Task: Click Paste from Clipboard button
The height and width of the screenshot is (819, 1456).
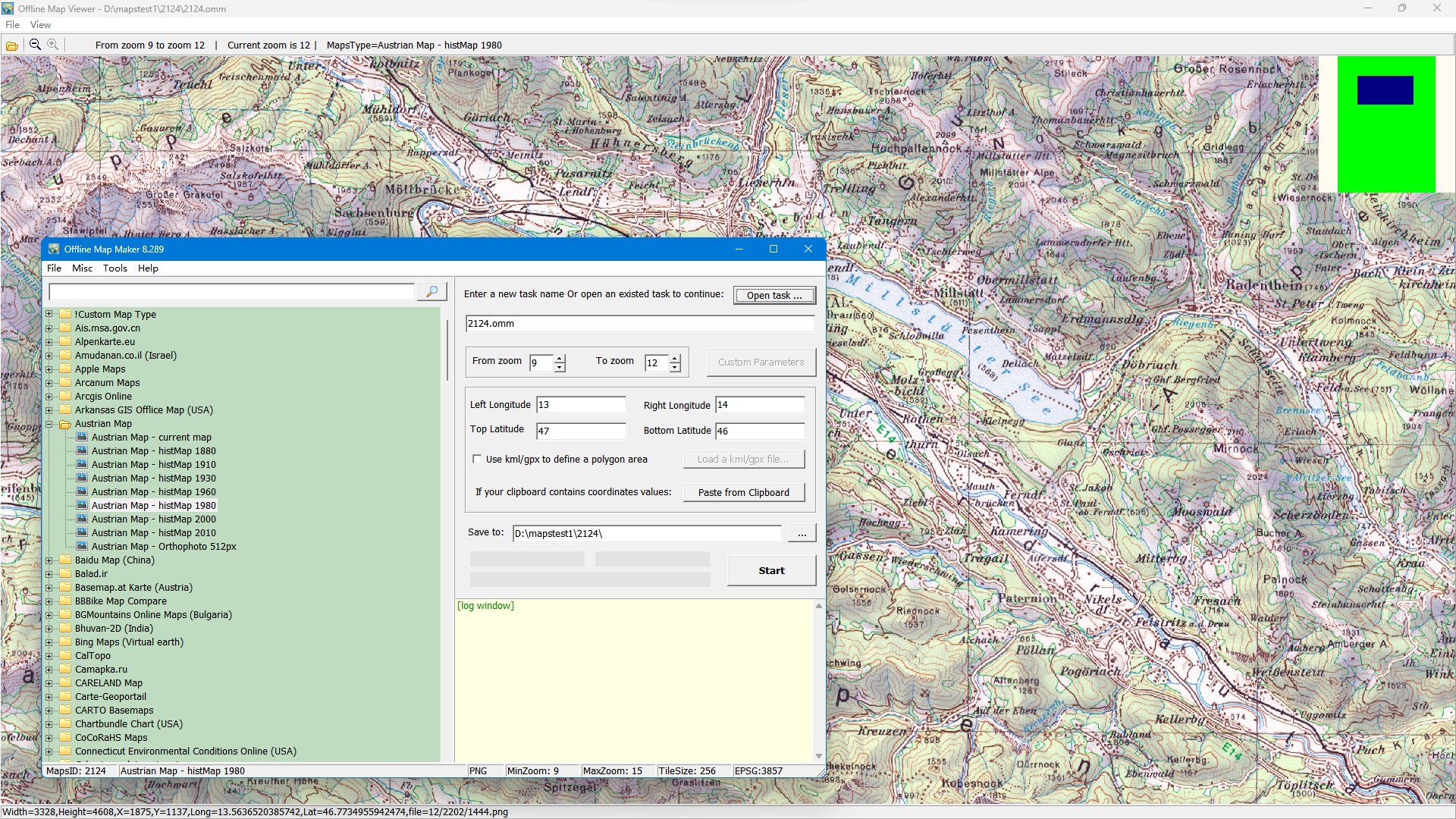Action: pyautogui.click(x=743, y=493)
